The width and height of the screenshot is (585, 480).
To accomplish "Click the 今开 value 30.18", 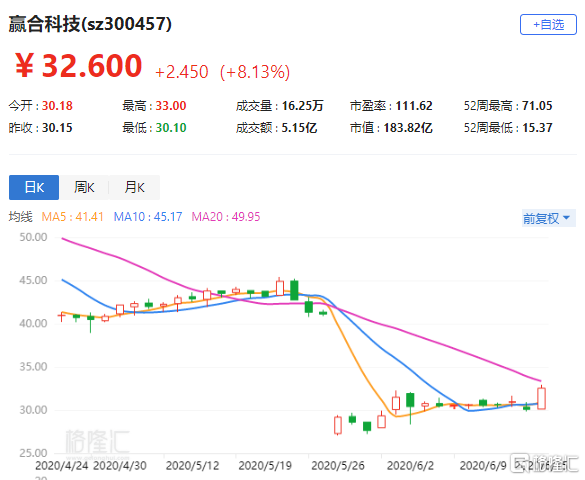I will click(57, 106).
